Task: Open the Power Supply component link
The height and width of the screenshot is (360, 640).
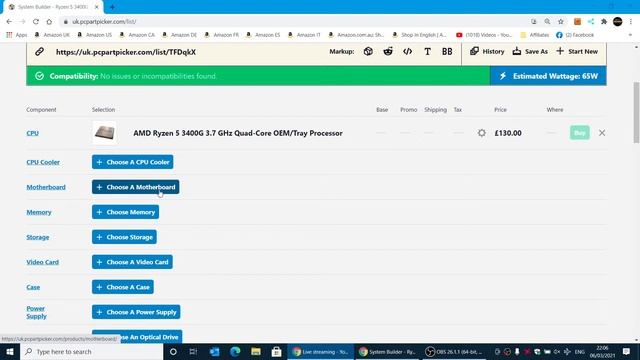Action: point(36,312)
